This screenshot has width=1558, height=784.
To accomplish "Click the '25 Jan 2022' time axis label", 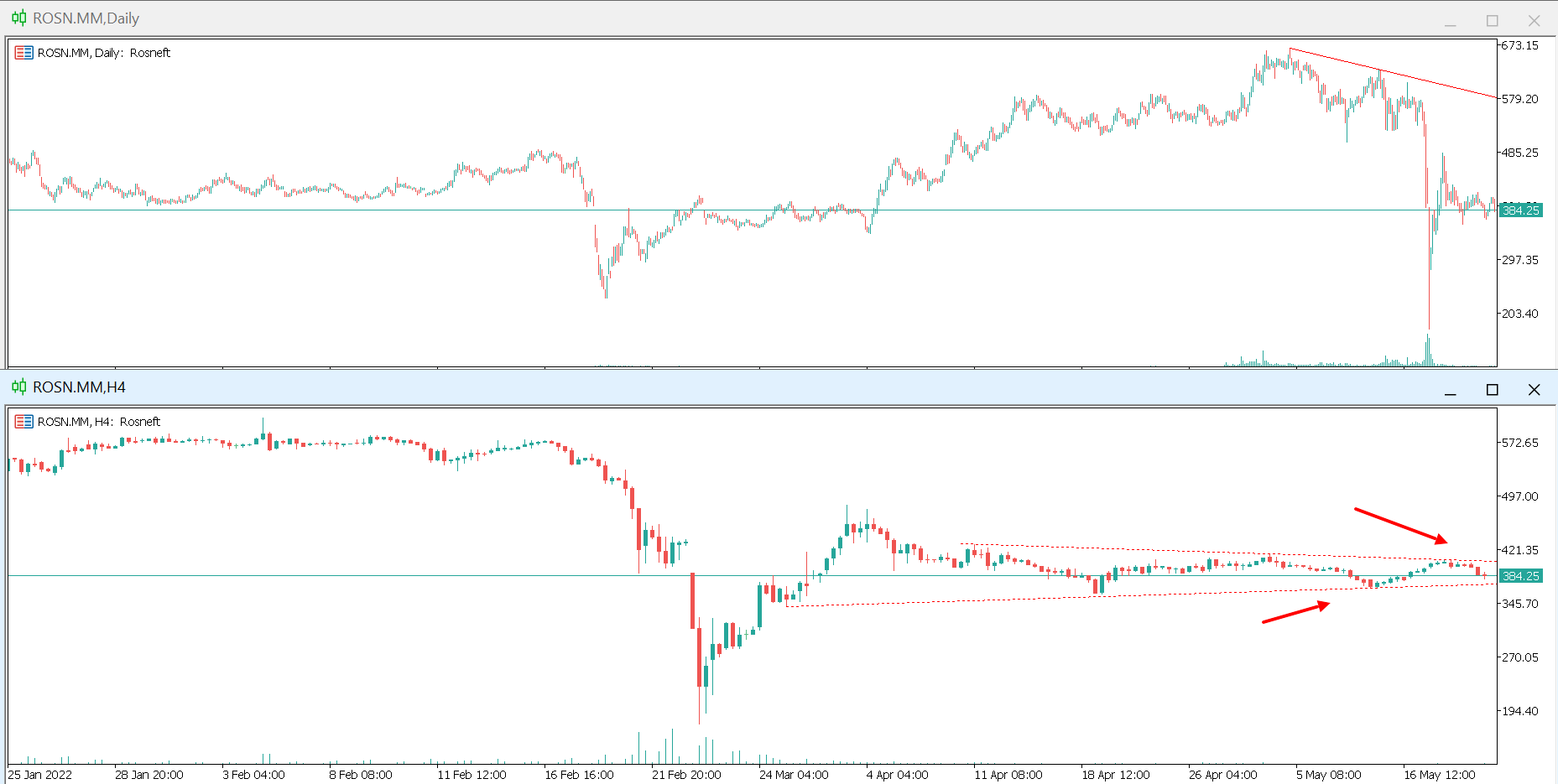I will (40, 775).
